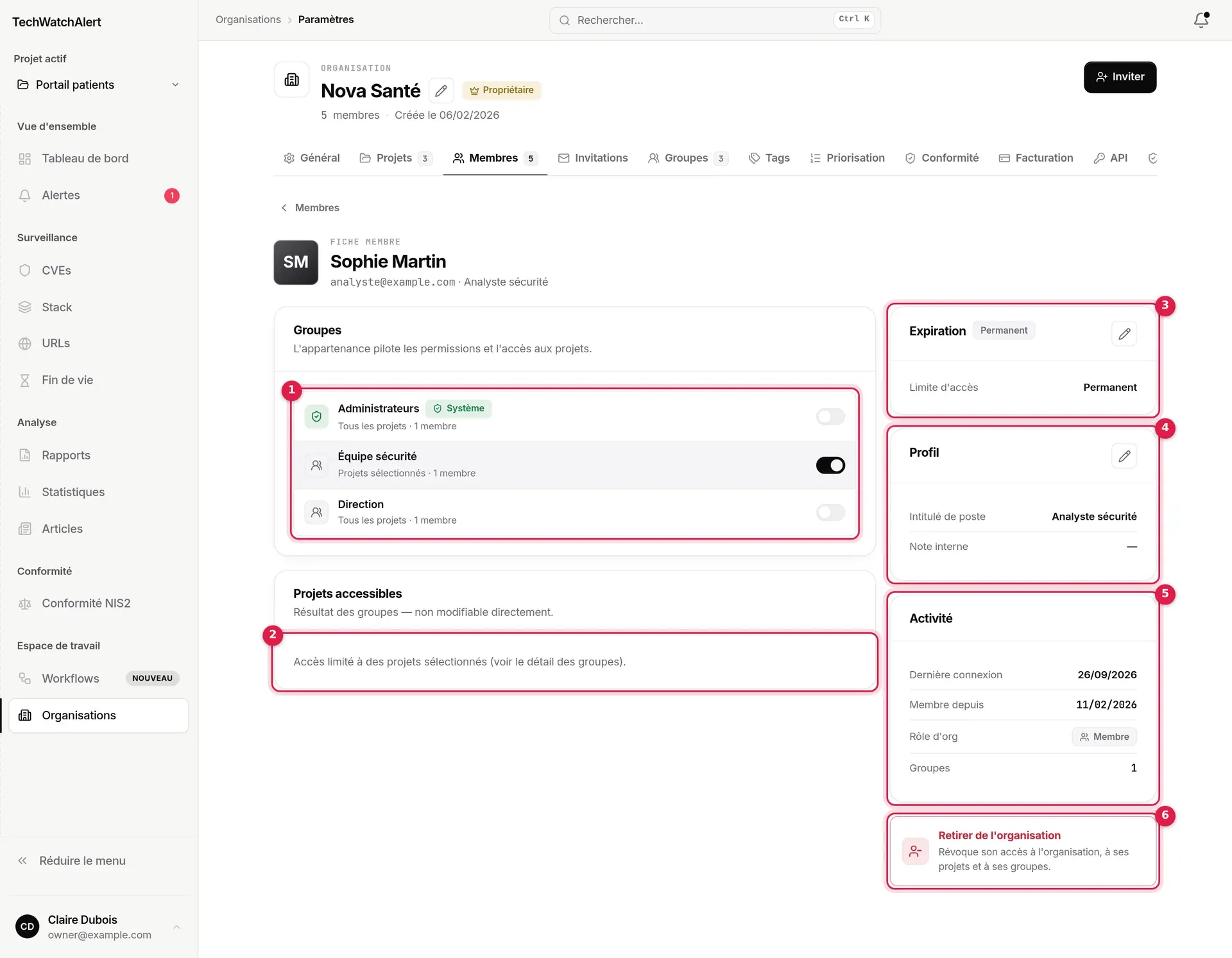Switch to the Groupes tab
Image resolution: width=1232 pixels, height=958 pixels.
(689, 158)
